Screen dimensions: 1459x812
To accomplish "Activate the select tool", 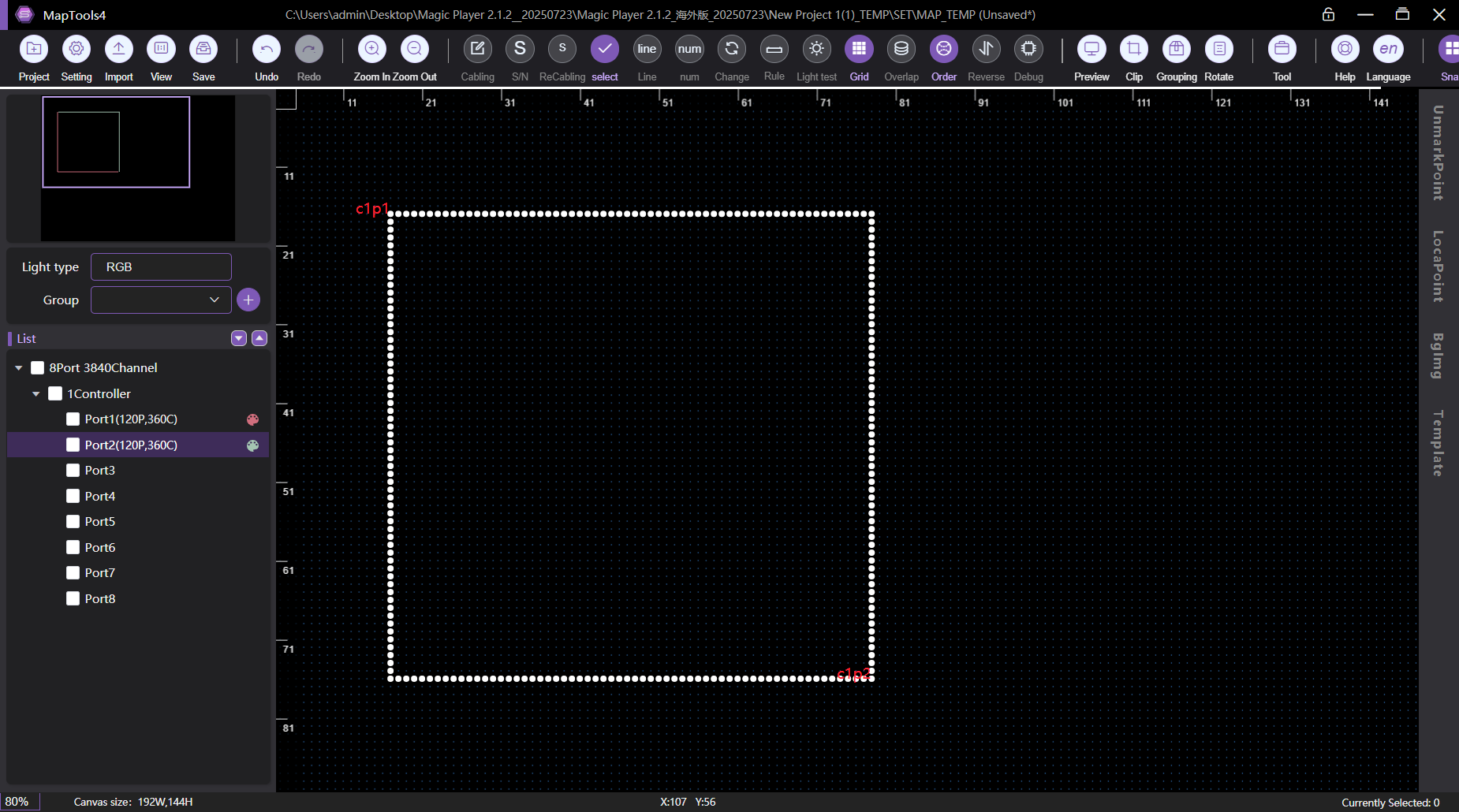I will (x=605, y=49).
